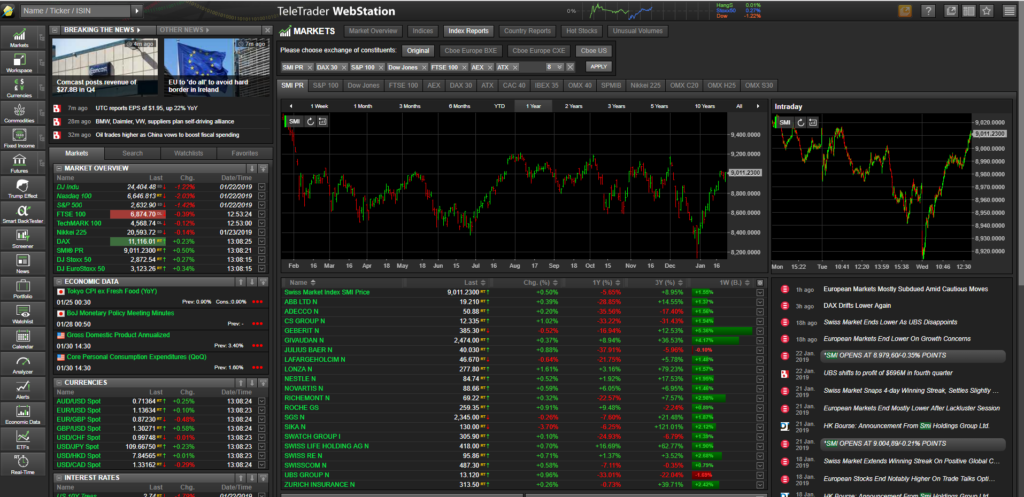Open dropdown arrow for ABB LTD N row
The image size is (1024, 497).
[x=760, y=302]
